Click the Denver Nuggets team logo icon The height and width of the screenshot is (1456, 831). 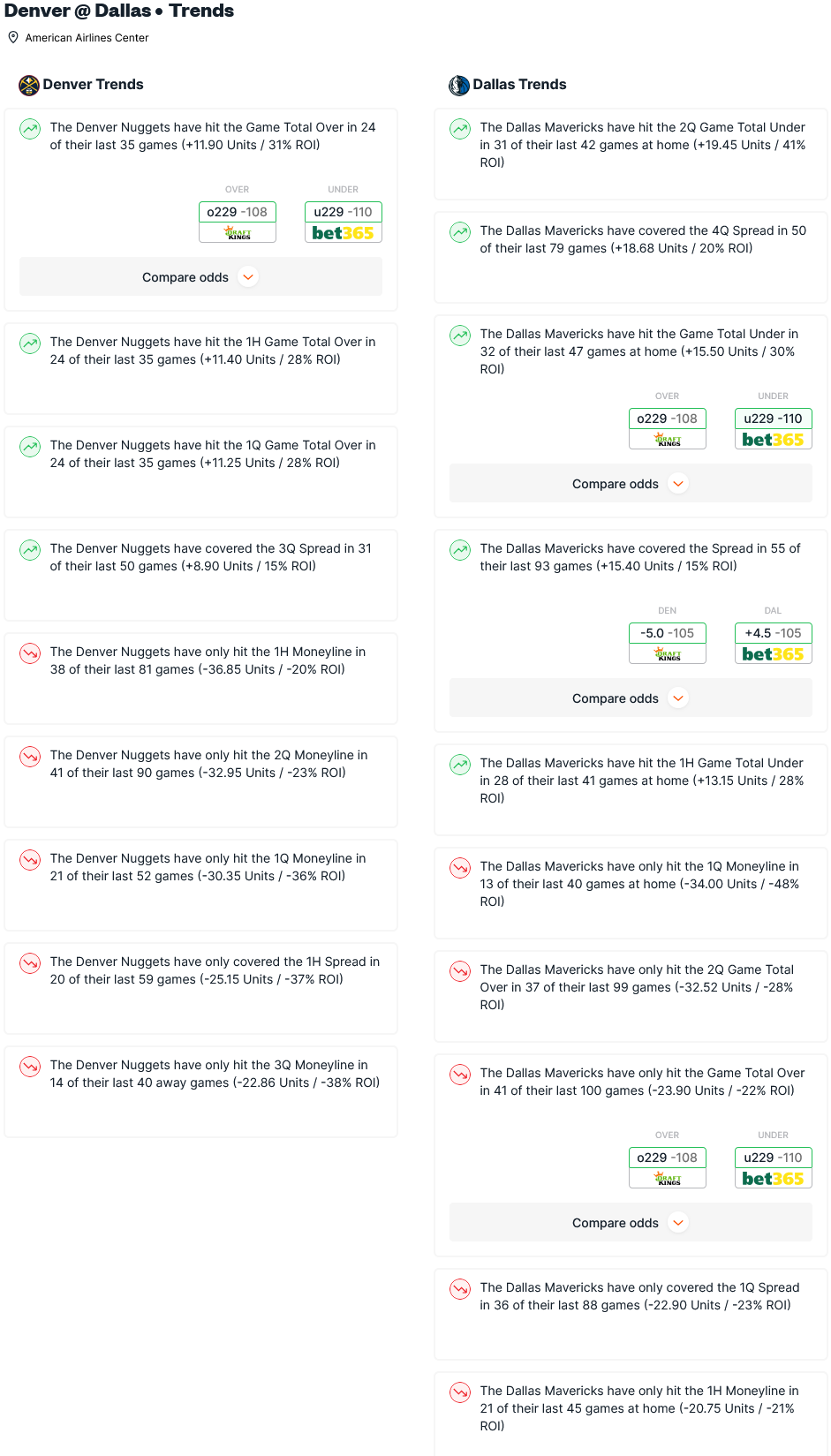pyautogui.click(x=29, y=85)
